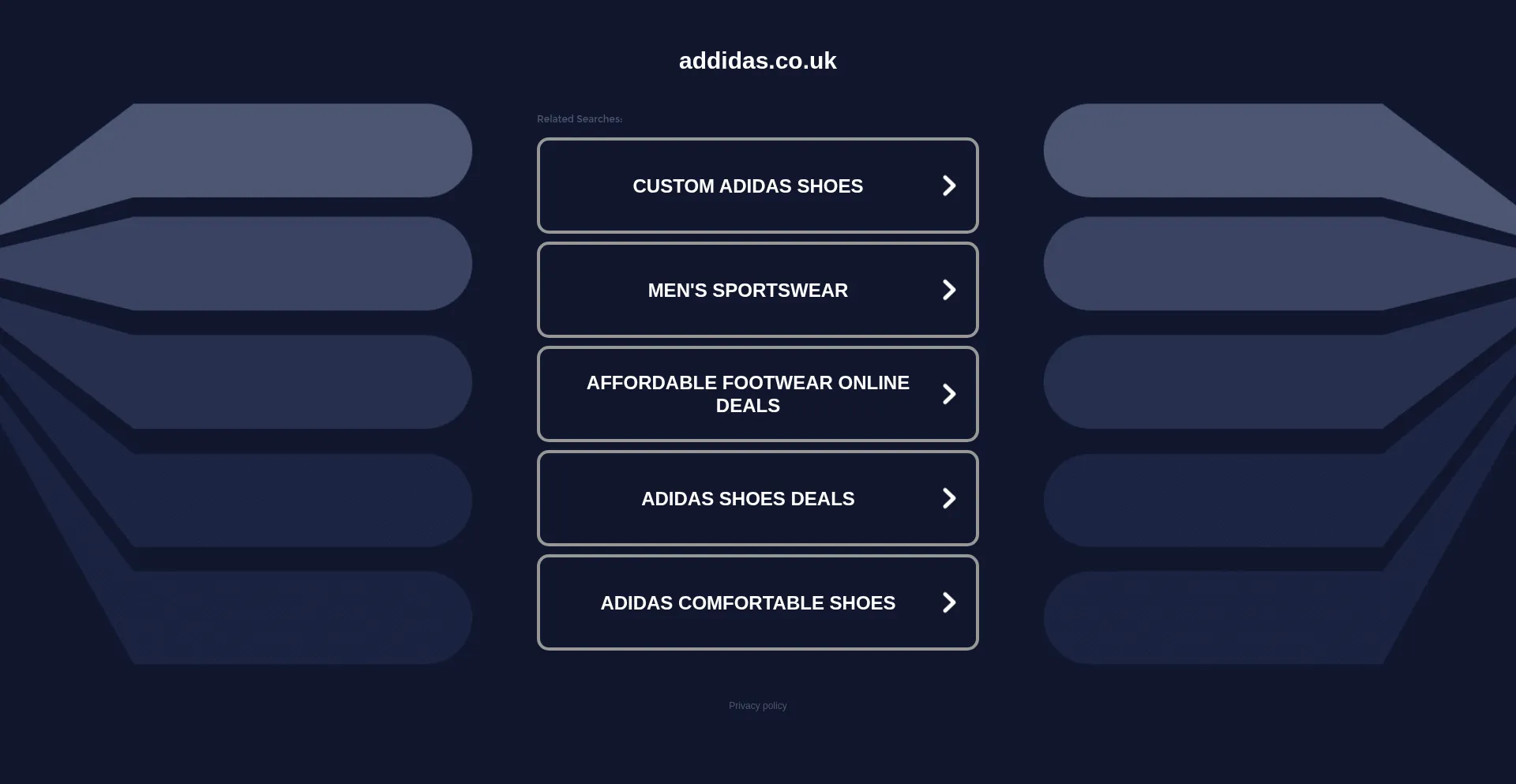The width and height of the screenshot is (1516, 784).
Task: Select the Affordable Footwear Online Deals card
Action: pyautogui.click(x=748, y=393)
